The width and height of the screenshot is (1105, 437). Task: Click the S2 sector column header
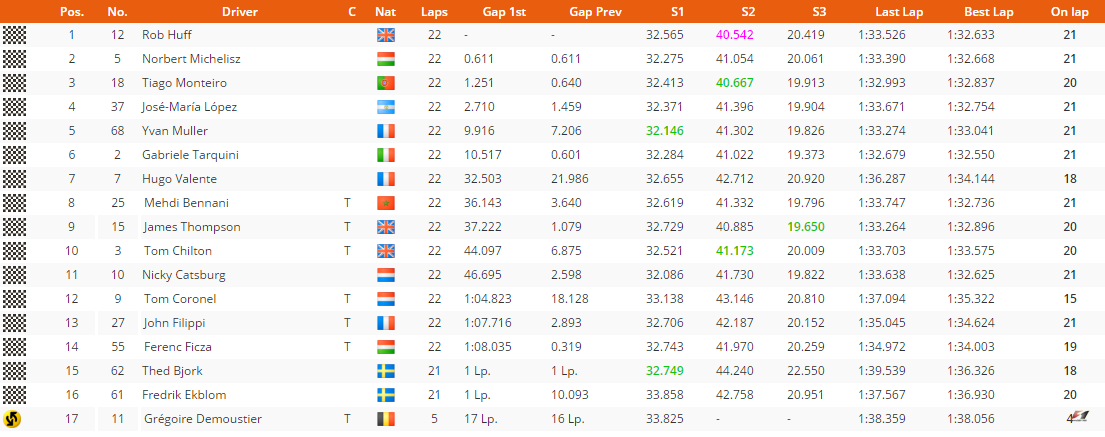point(748,13)
